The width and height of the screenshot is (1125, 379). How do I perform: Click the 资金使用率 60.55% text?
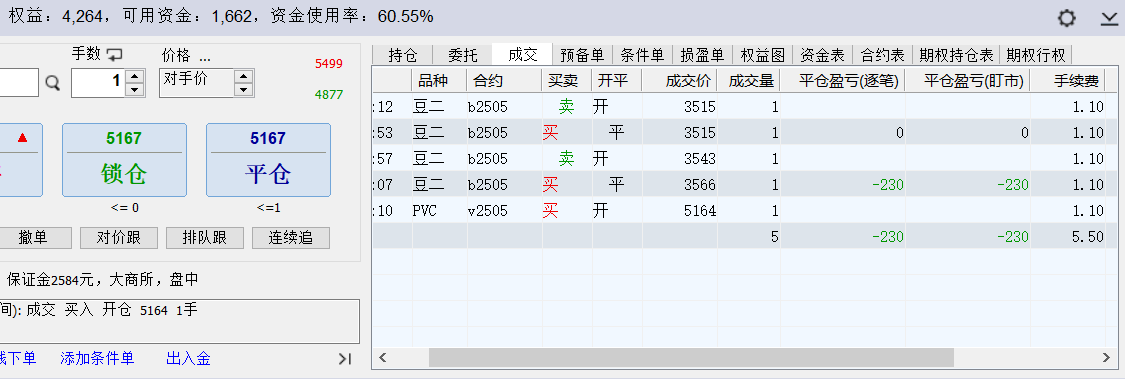[352, 16]
